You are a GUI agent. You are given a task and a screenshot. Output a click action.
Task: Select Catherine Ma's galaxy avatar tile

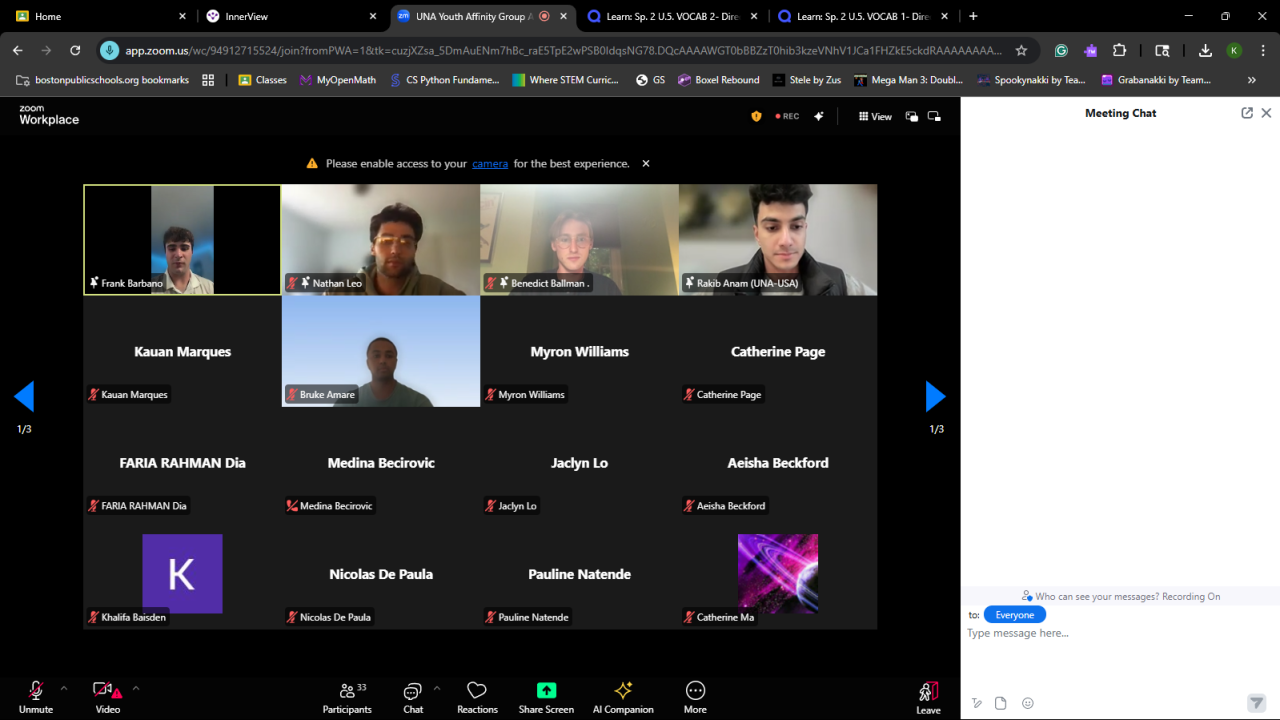pos(778,574)
